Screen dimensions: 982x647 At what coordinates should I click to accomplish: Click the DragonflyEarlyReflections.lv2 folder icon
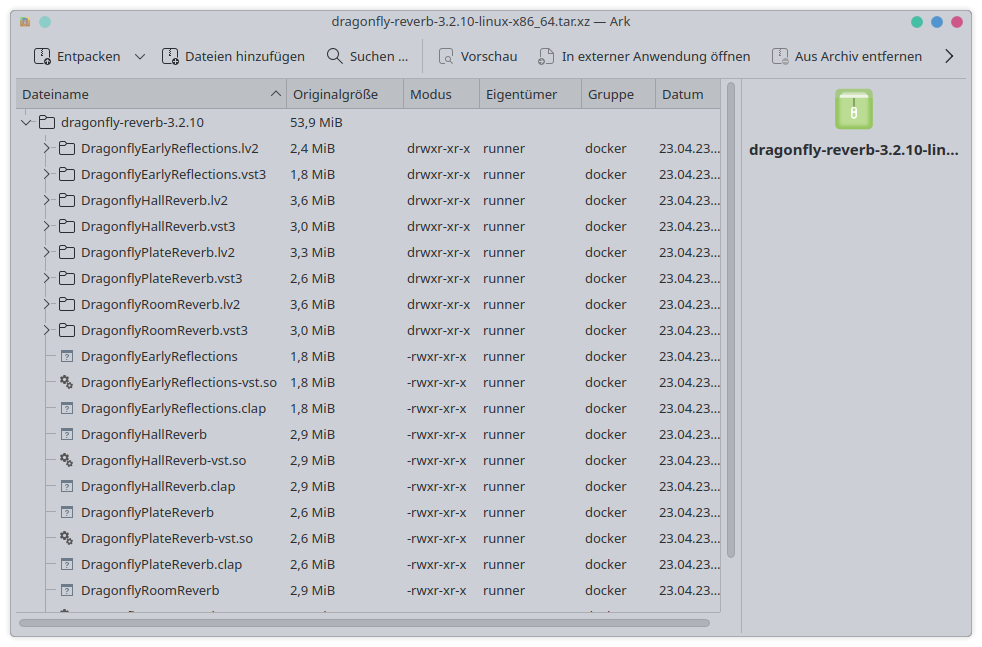pyautogui.click(x=67, y=148)
